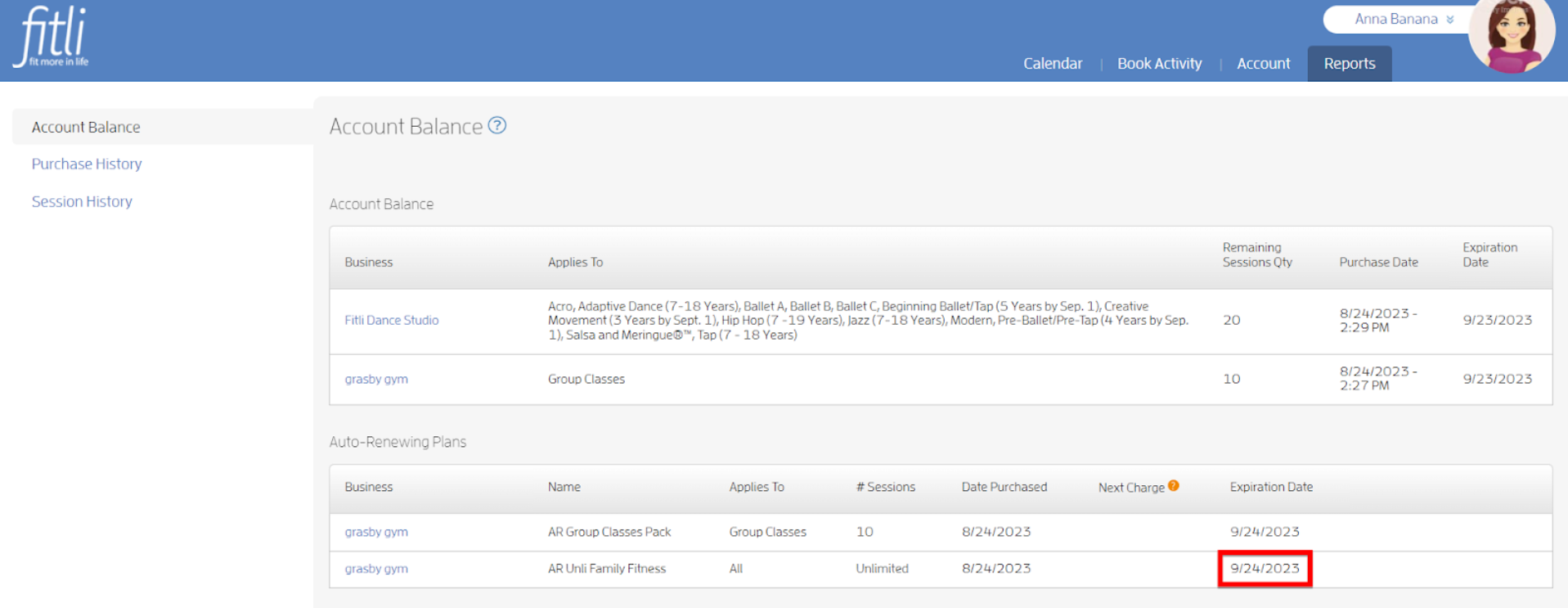Select AR Unli Family Fitness plan name

coord(607,569)
